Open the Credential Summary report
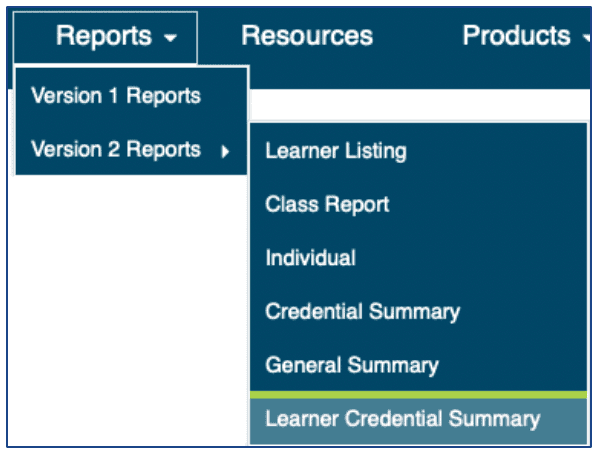This screenshot has width=600, height=454. pyautogui.click(x=362, y=311)
